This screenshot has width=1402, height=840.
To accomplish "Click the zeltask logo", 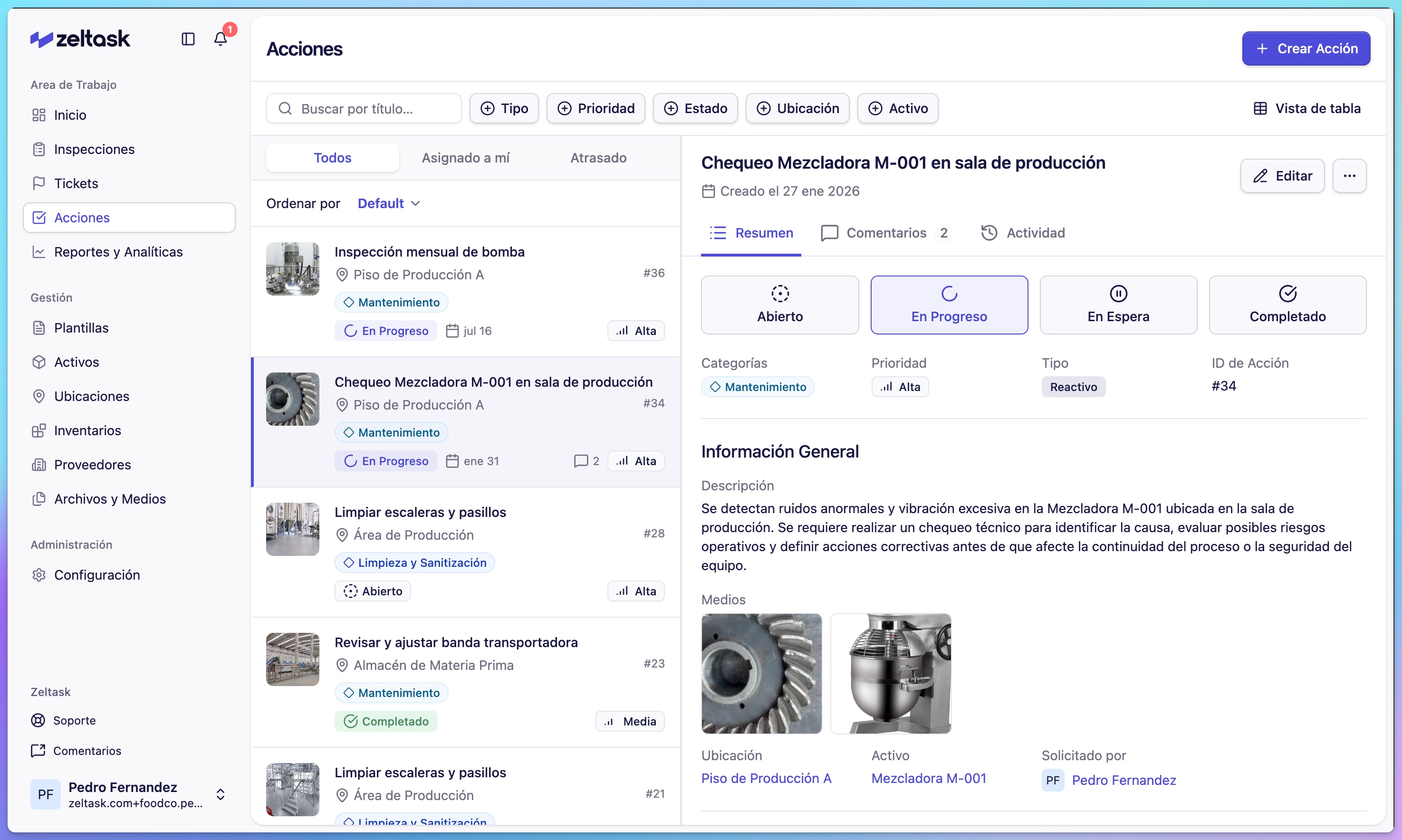I will click(x=80, y=38).
